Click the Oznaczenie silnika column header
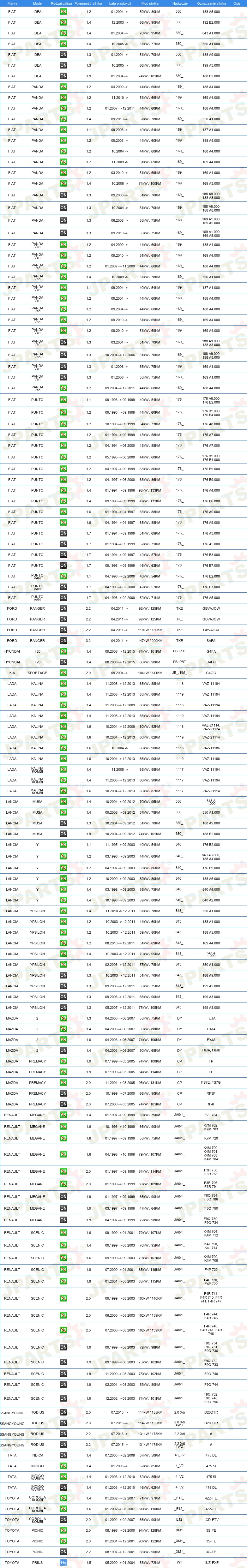 (211, 3)
